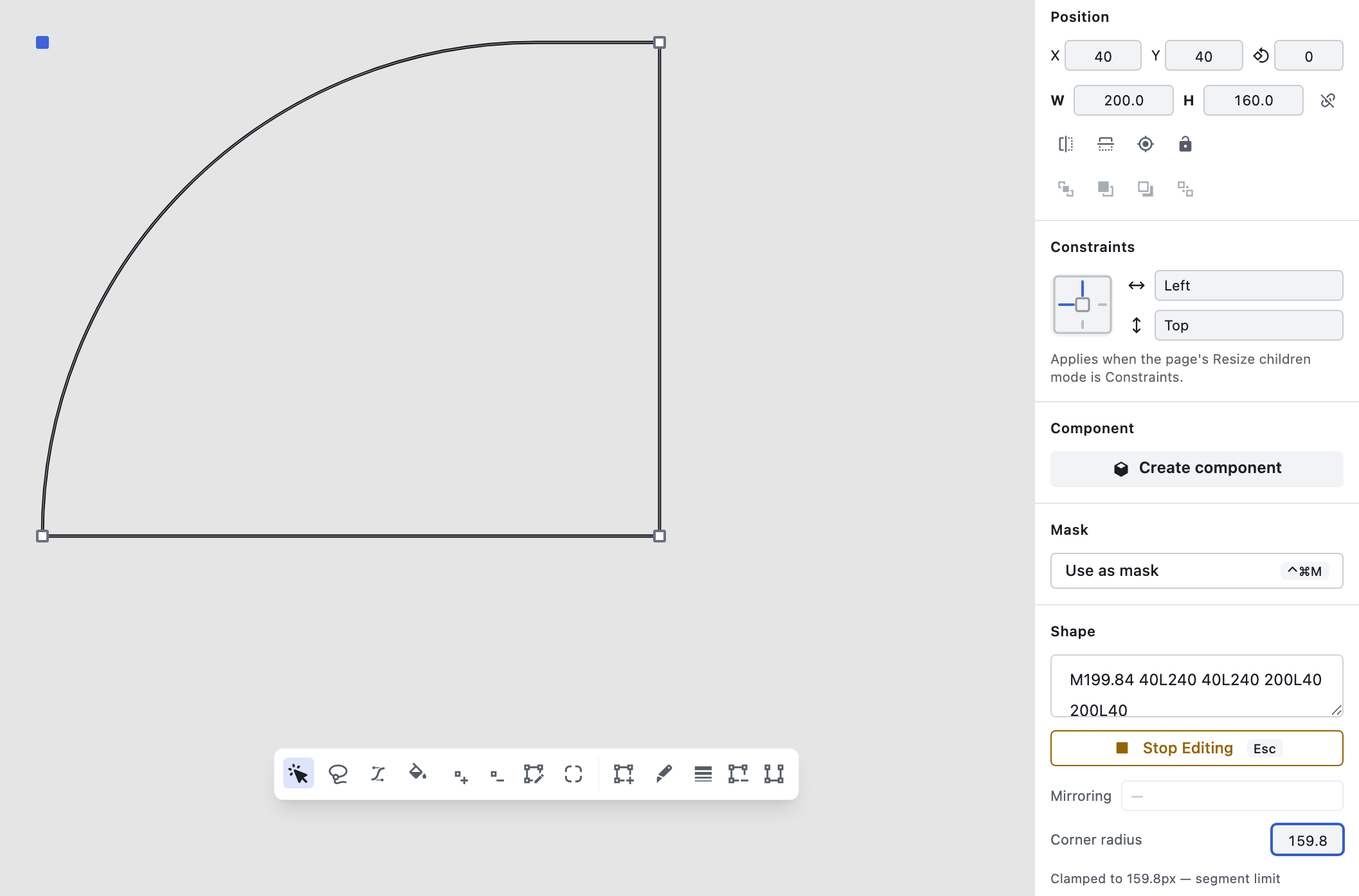1359x896 pixels.
Task: Click the top-right path node handle
Action: [660, 42]
